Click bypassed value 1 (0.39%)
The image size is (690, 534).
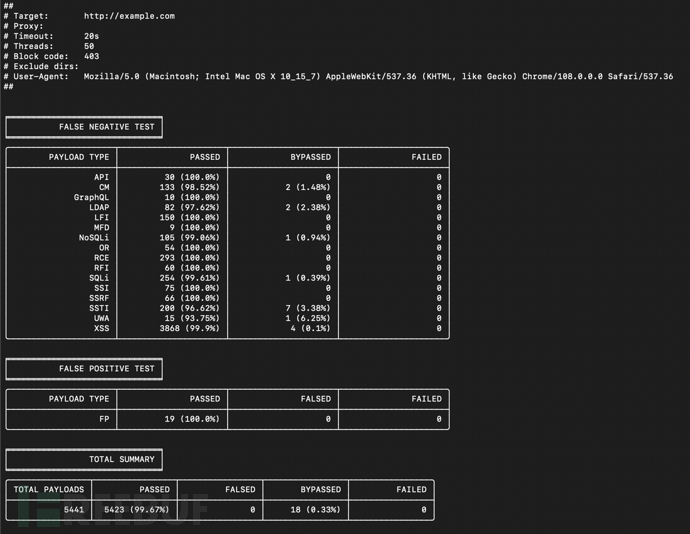[308, 279]
